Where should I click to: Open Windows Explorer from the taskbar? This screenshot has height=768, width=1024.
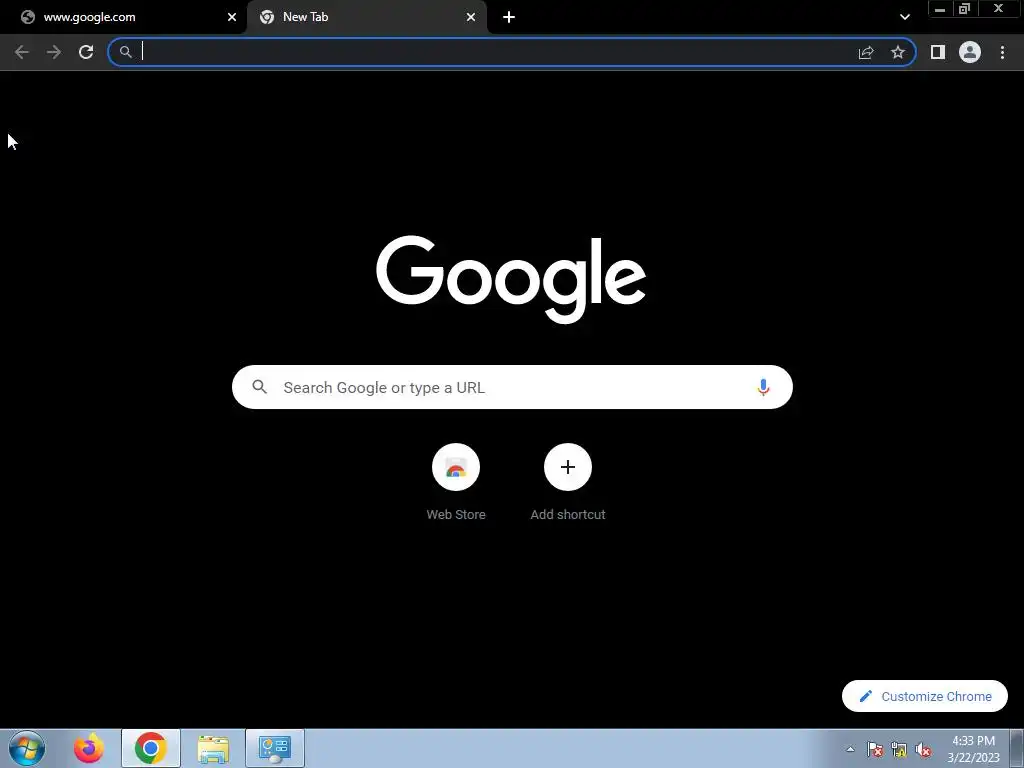213,748
